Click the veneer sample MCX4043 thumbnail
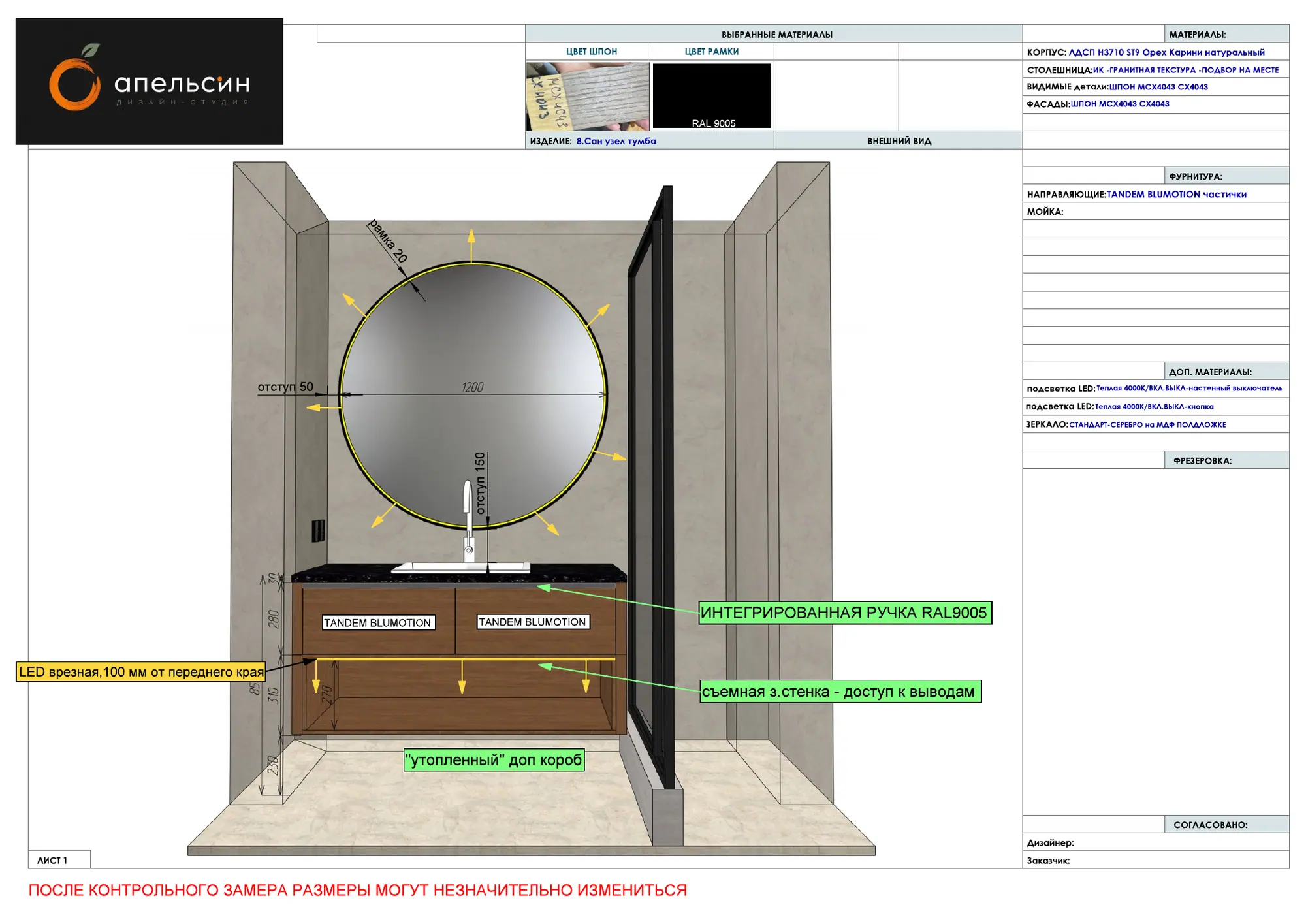 [x=588, y=96]
